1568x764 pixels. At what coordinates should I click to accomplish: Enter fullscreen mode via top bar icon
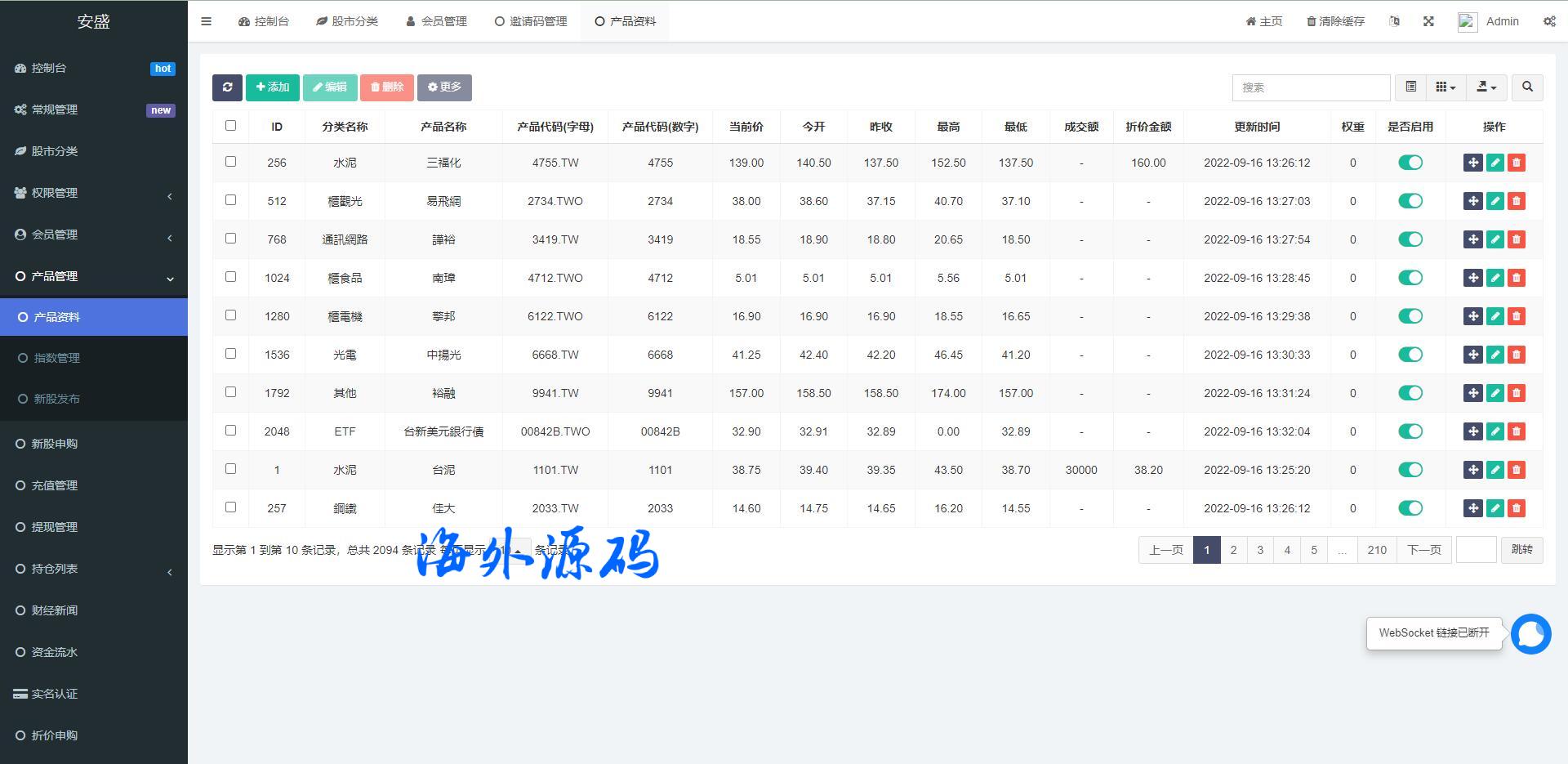click(1428, 21)
